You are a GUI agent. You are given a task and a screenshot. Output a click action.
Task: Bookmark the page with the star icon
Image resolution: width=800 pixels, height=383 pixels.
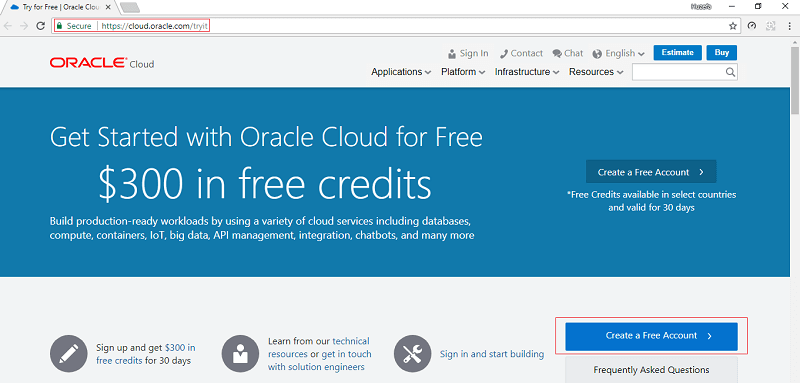733,26
